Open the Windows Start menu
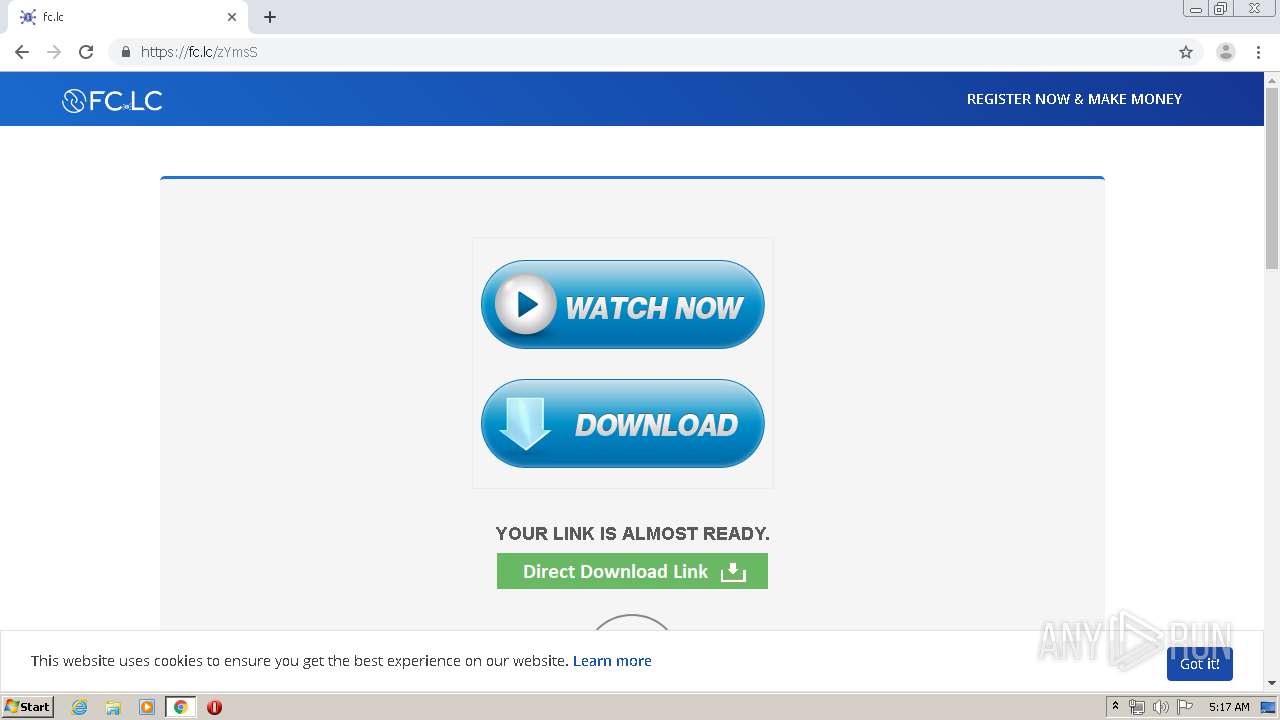 pos(28,707)
